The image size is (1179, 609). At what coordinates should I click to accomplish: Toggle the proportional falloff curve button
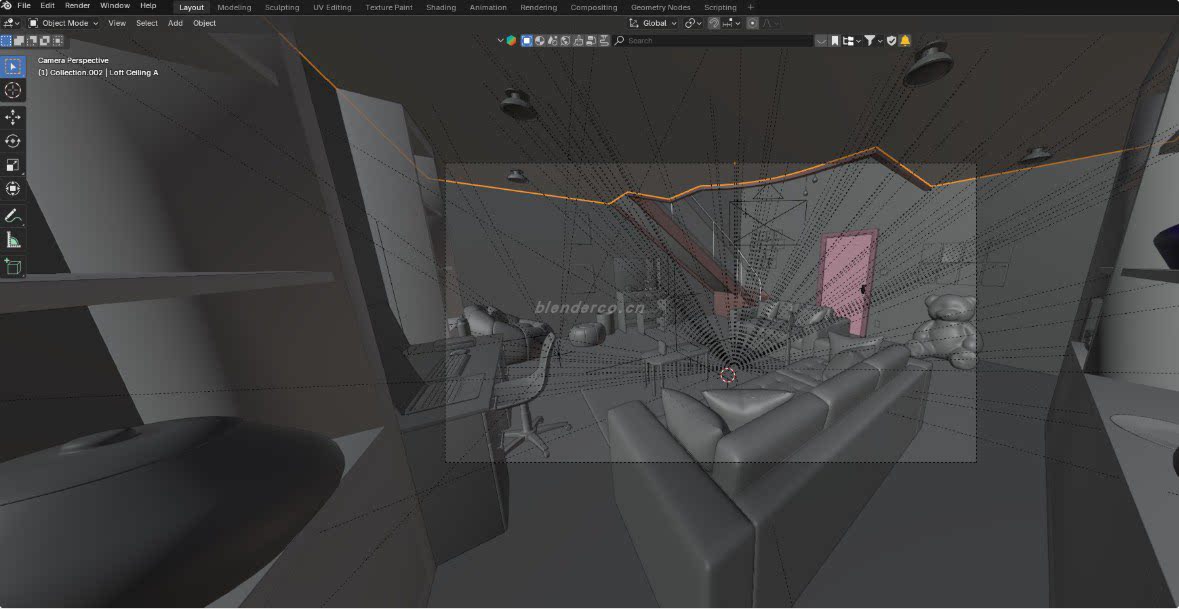point(770,23)
